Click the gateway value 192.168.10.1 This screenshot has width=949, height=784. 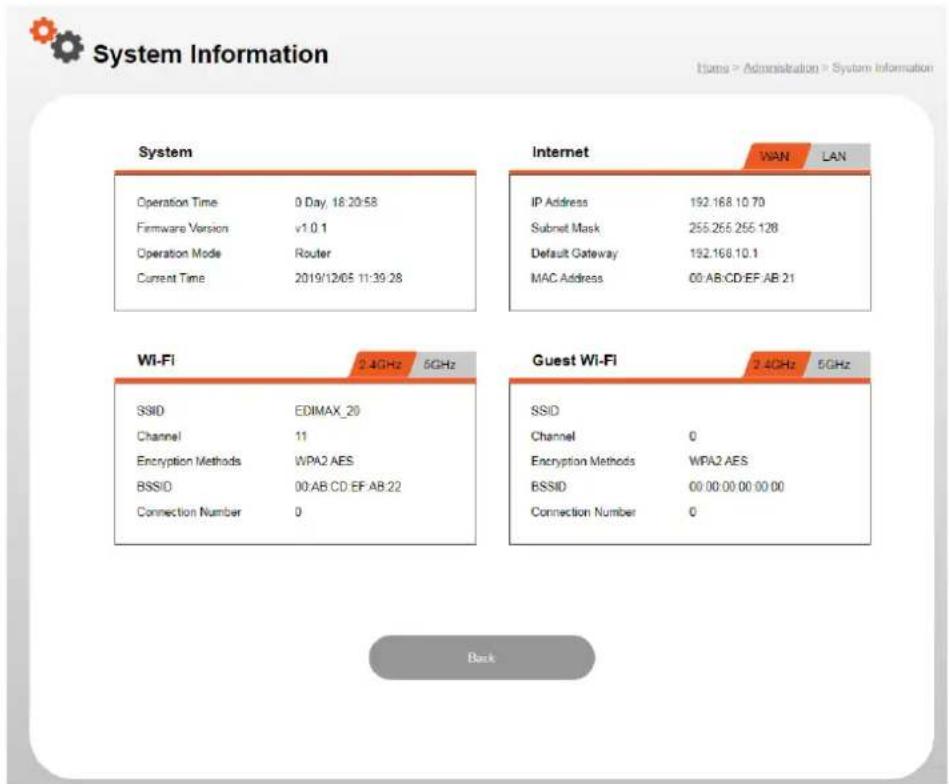[724, 253]
